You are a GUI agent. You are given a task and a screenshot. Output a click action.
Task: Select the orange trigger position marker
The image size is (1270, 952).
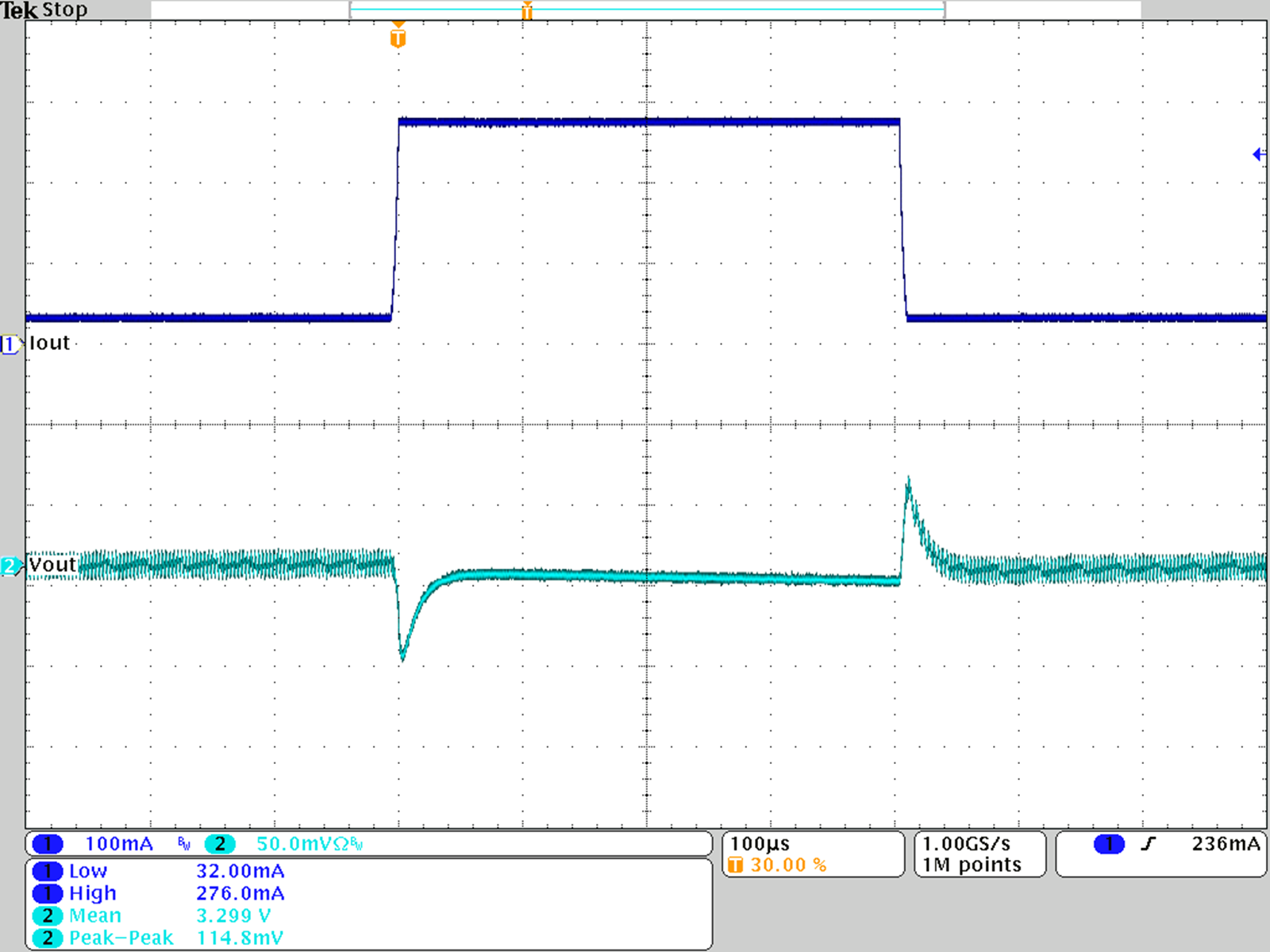click(397, 36)
